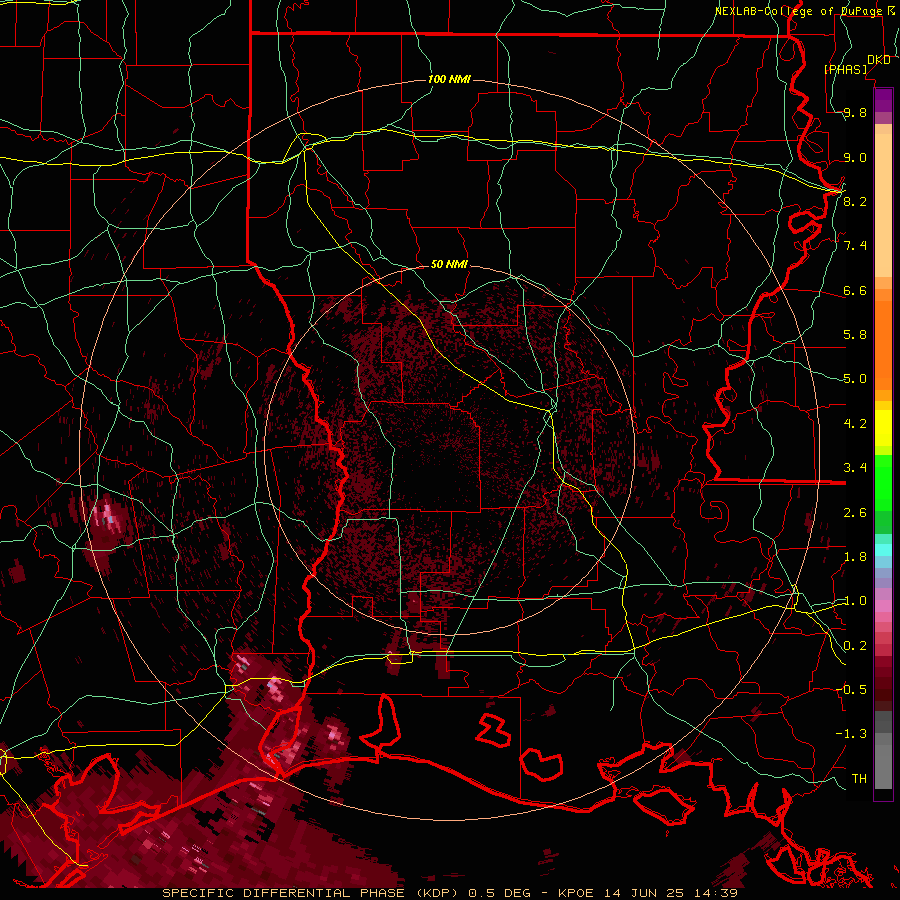This screenshot has width=900, height=900.
Task: Click the KDP product caption at bottom
Action: point(450,893)
